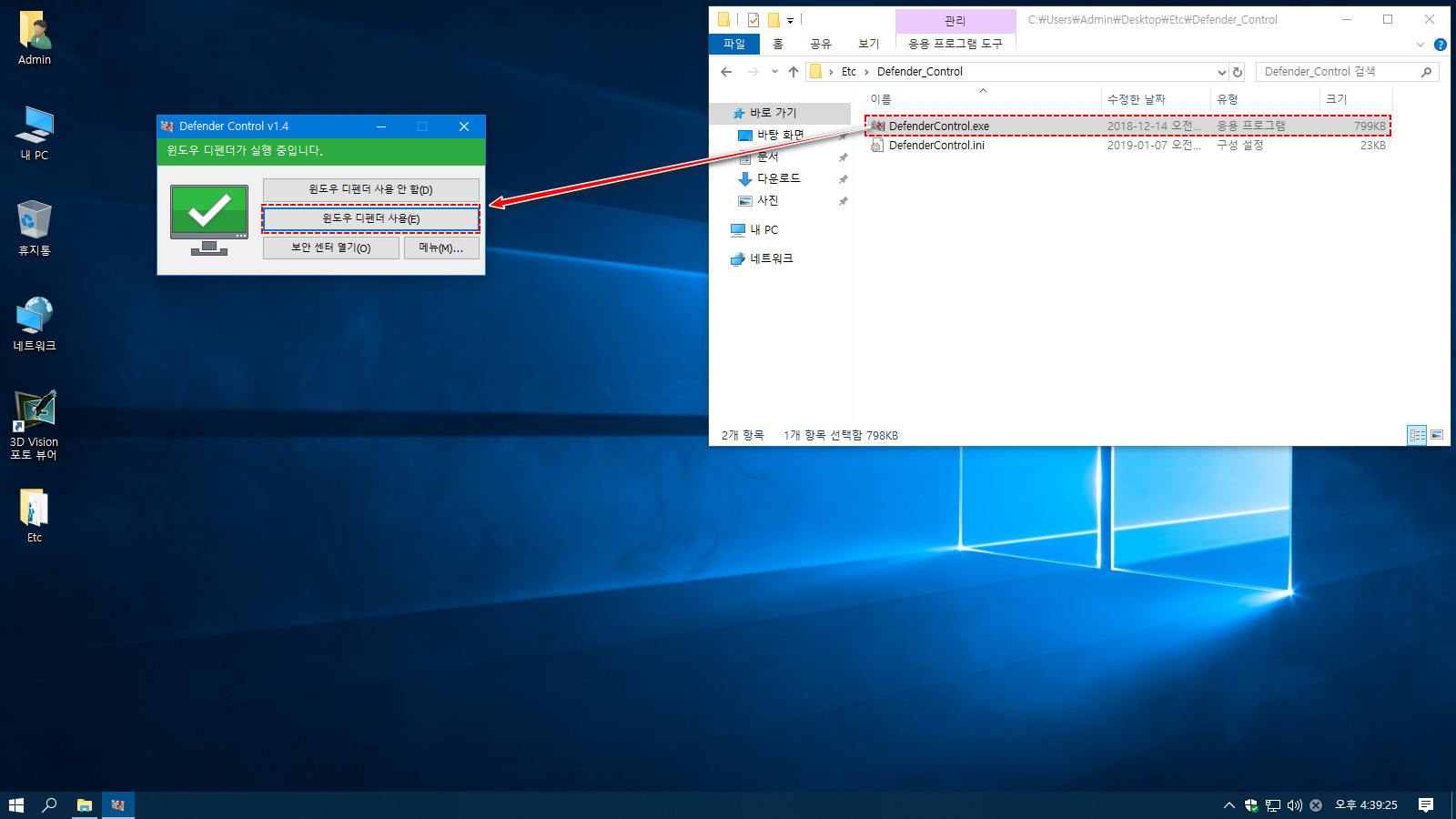Click the Defender Control title bar app icon
This screenshot has width=1456, height=819.
tap(167, 126)
